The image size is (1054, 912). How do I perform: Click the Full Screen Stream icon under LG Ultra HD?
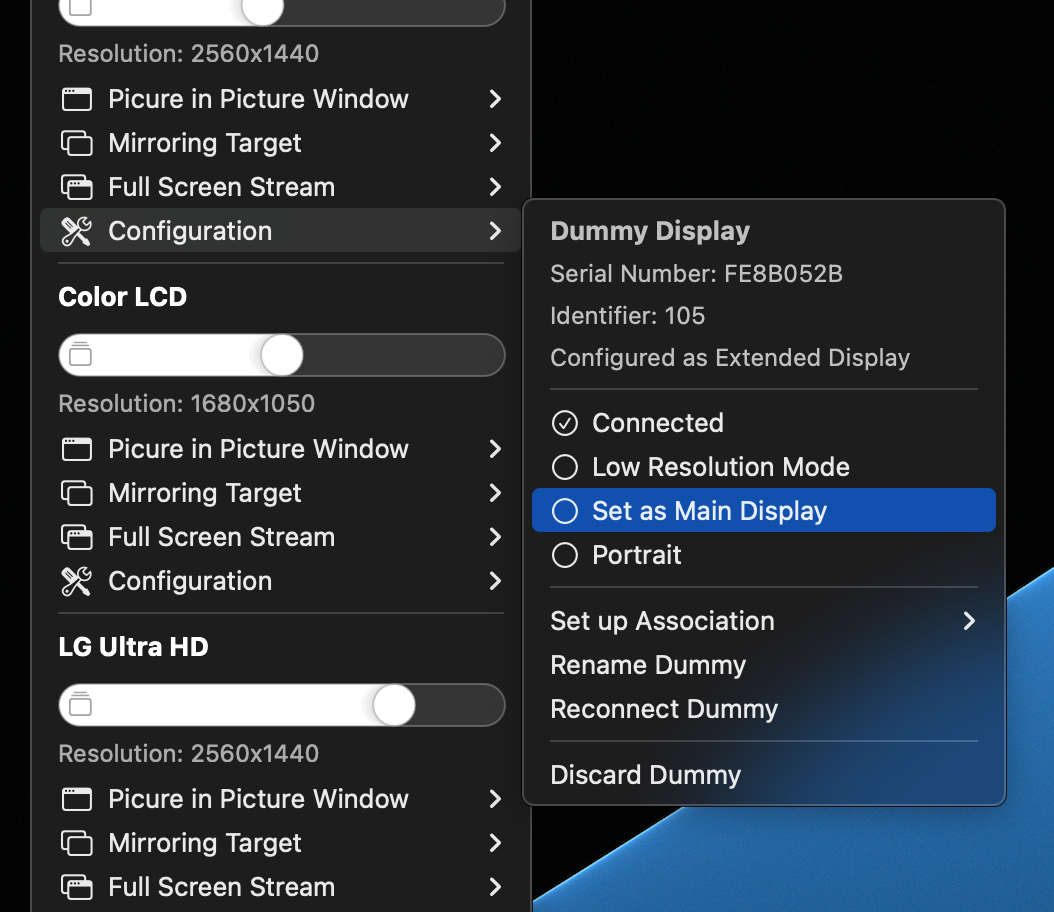coord(77,887)
